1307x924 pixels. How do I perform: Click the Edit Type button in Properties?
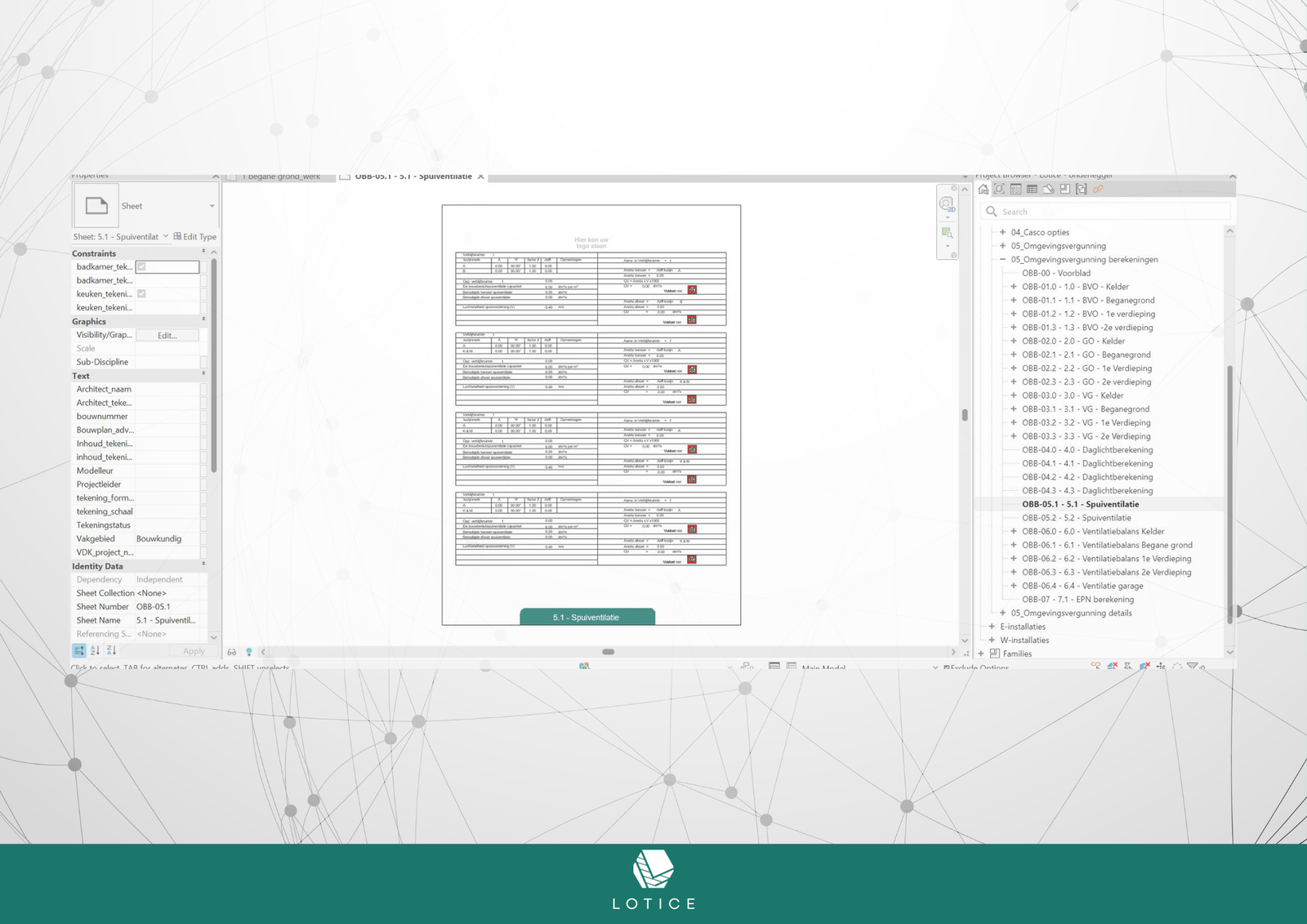pyautogui.click(x=195, y=236)
